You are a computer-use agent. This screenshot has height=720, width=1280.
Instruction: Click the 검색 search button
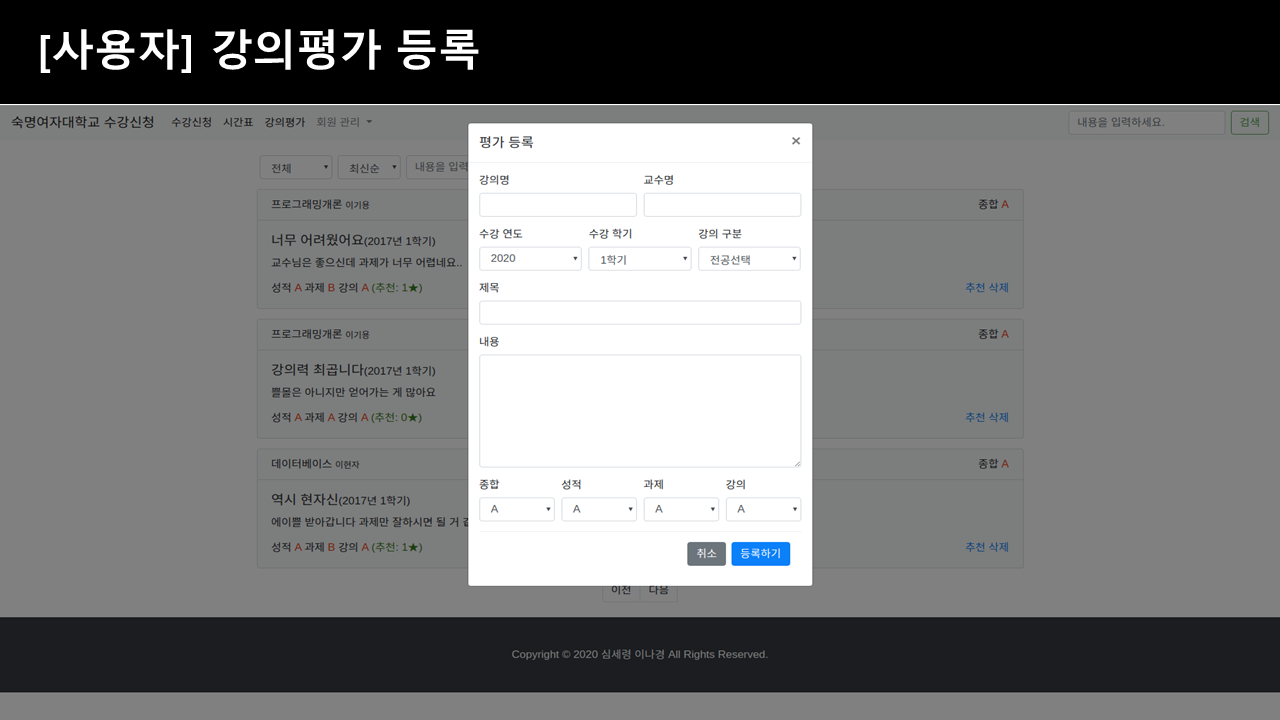pyautogui.click(x=1249, y=121)
